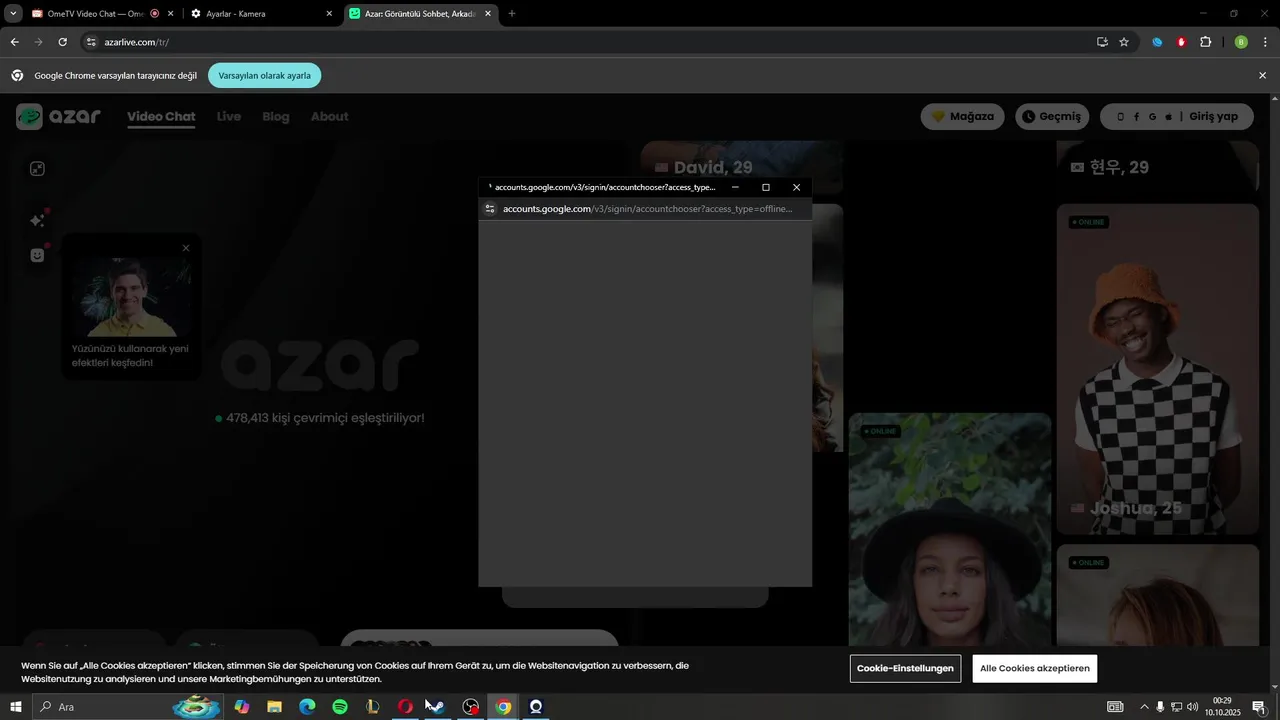The width and height of the screenshot is (1280, 720).
Task: Open Joshua, 25 profile card
Action: (1158, 369)
